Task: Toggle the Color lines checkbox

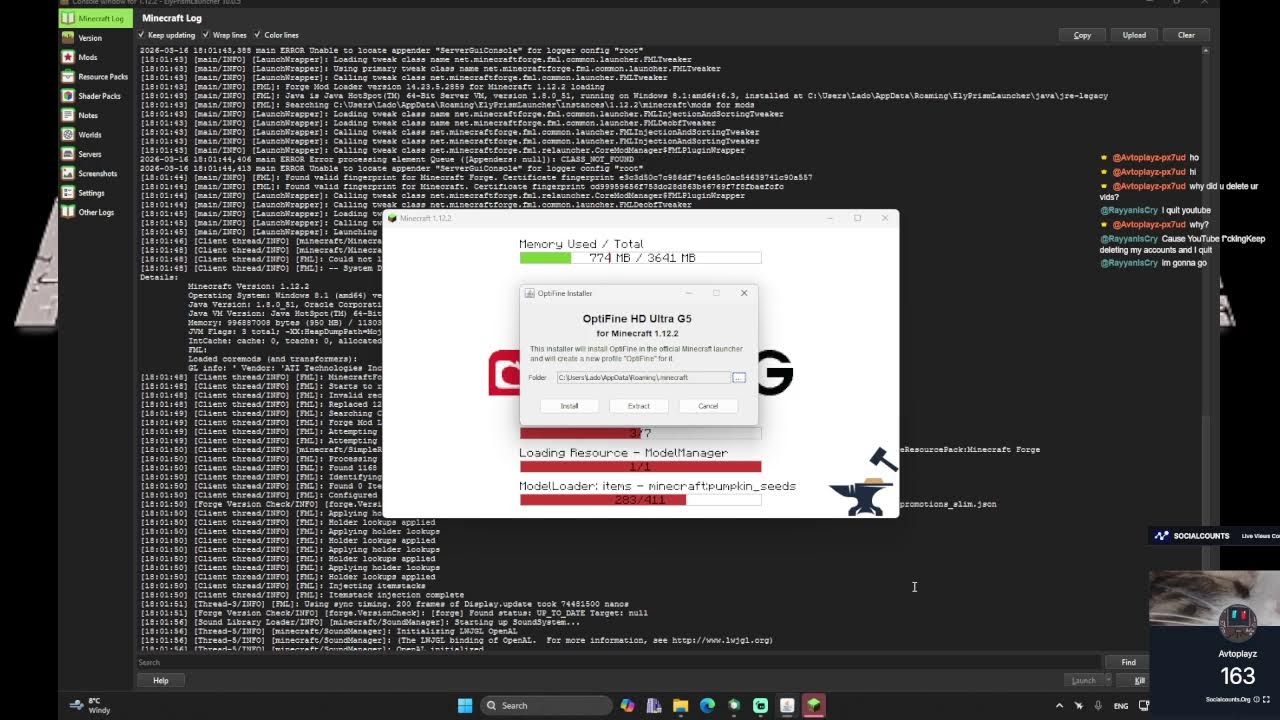Action: click(x=258, y=35)
